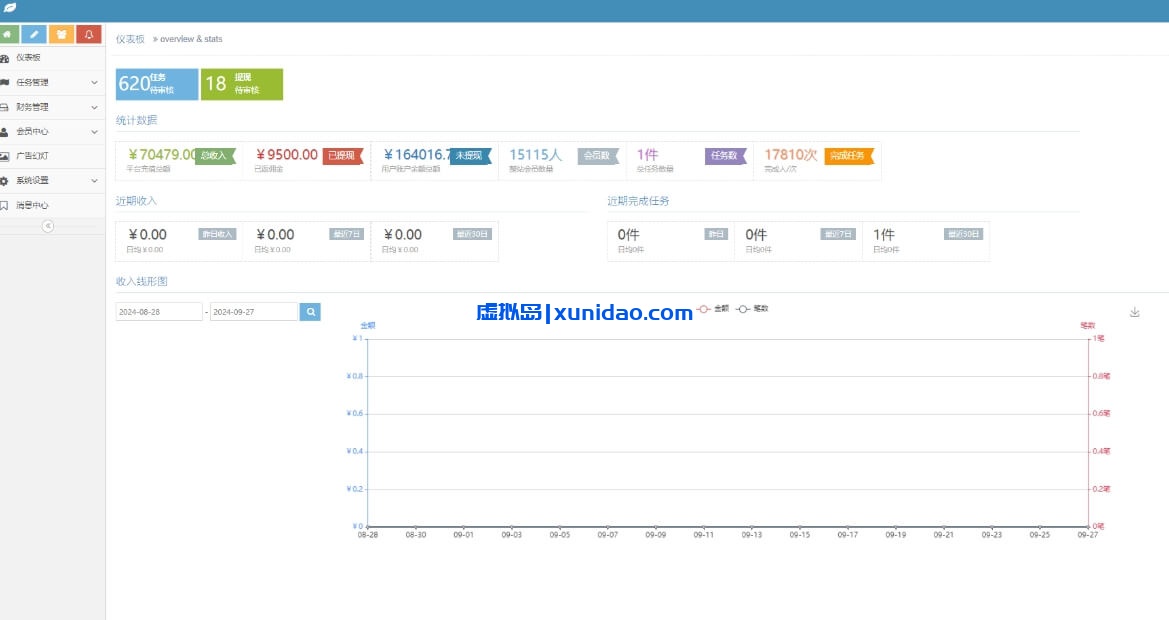Download the chart using the download icon

click(x=1134, y=312)
